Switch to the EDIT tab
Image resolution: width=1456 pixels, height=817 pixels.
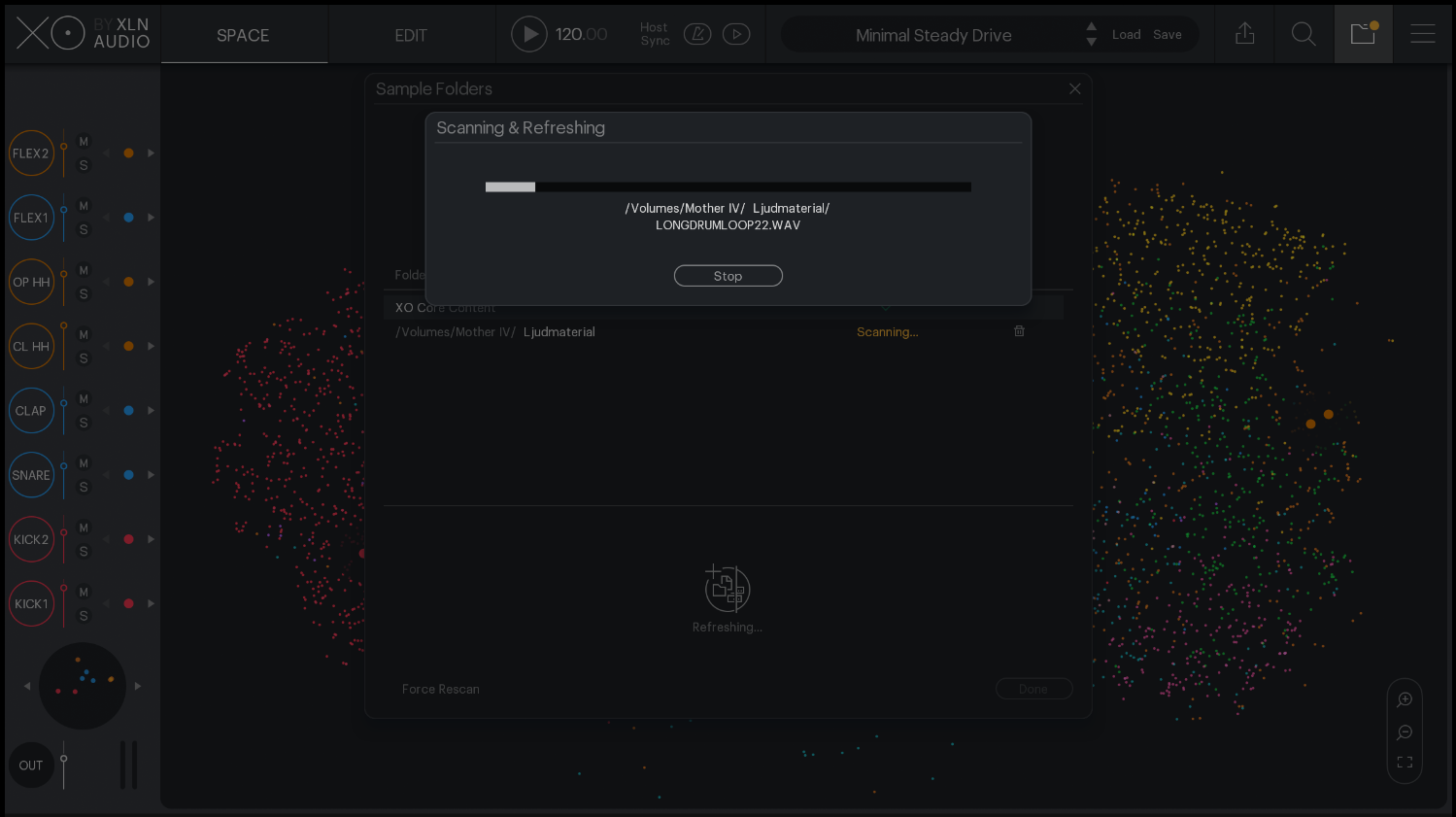pyautogui.click(x=411, y=35)
